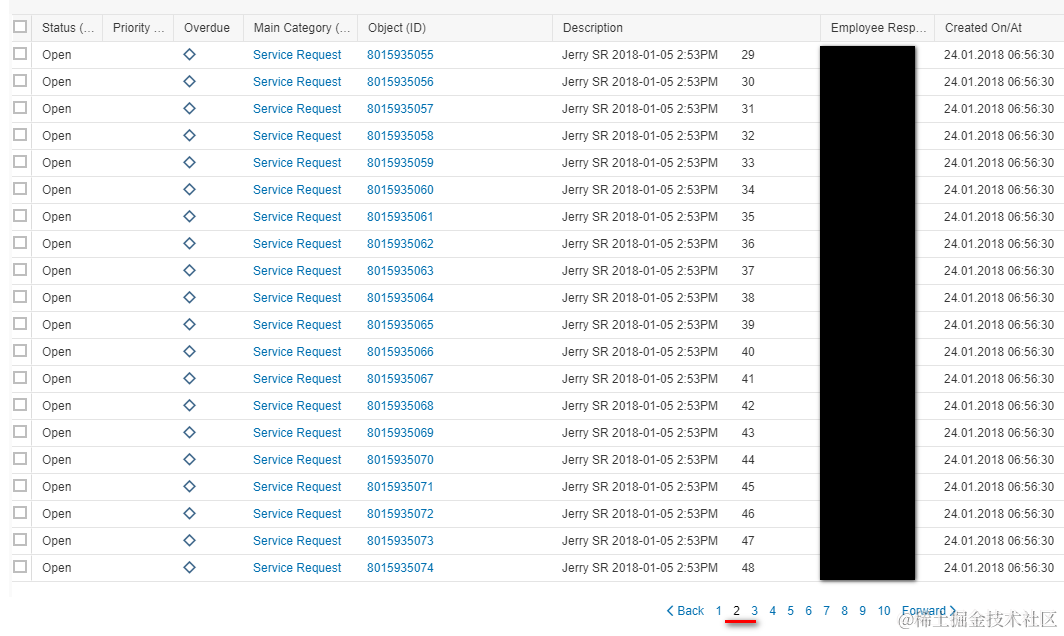1064x636 pixels.
Task: Click the current page 2 indicator
Action: (x=736, y=611)
